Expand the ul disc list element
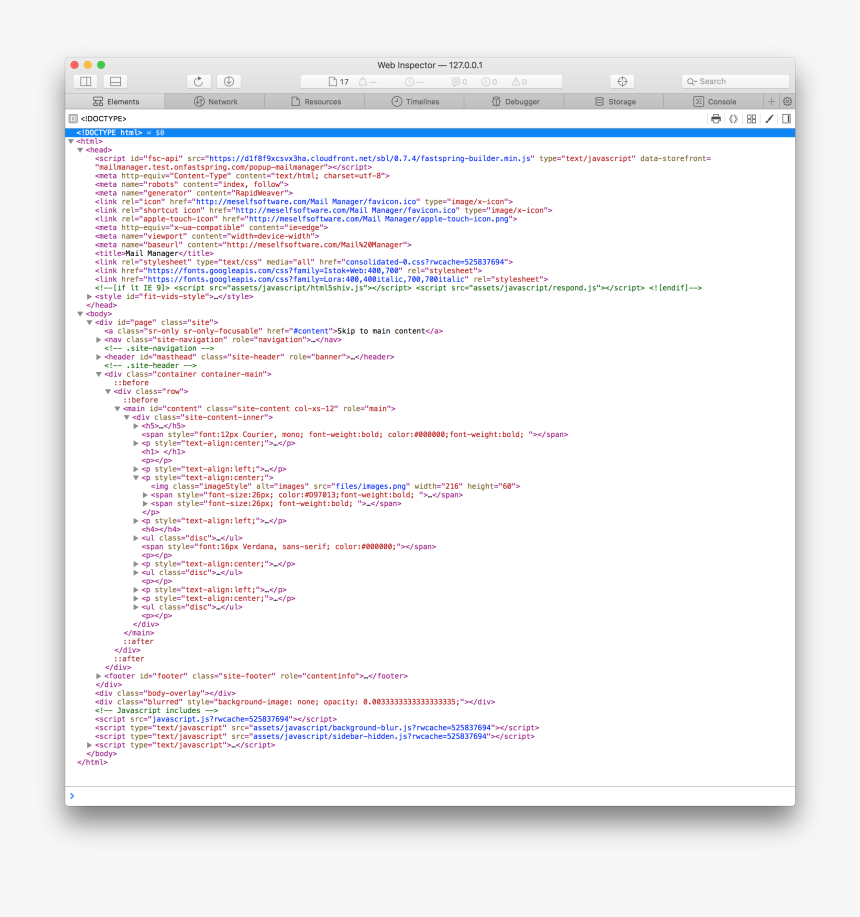Image resolution: width=860 pixels, height=917 pixels. 136,537
